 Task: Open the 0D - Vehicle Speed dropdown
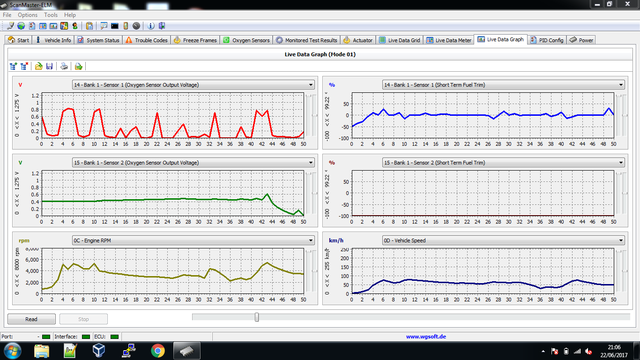[x=503, y=240]
